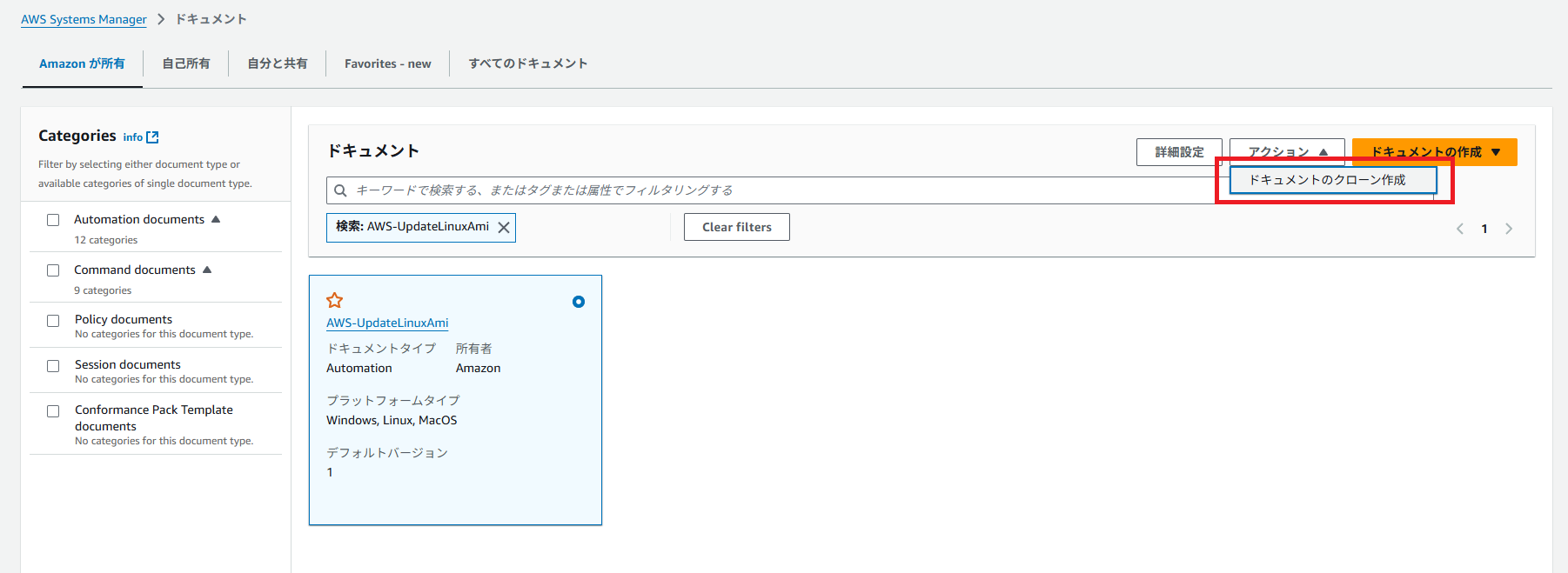The height and width of the screenshot is (573, 1568).
Task: Check Conformance Pack Template documents checkbox
Action: point(53,411)
